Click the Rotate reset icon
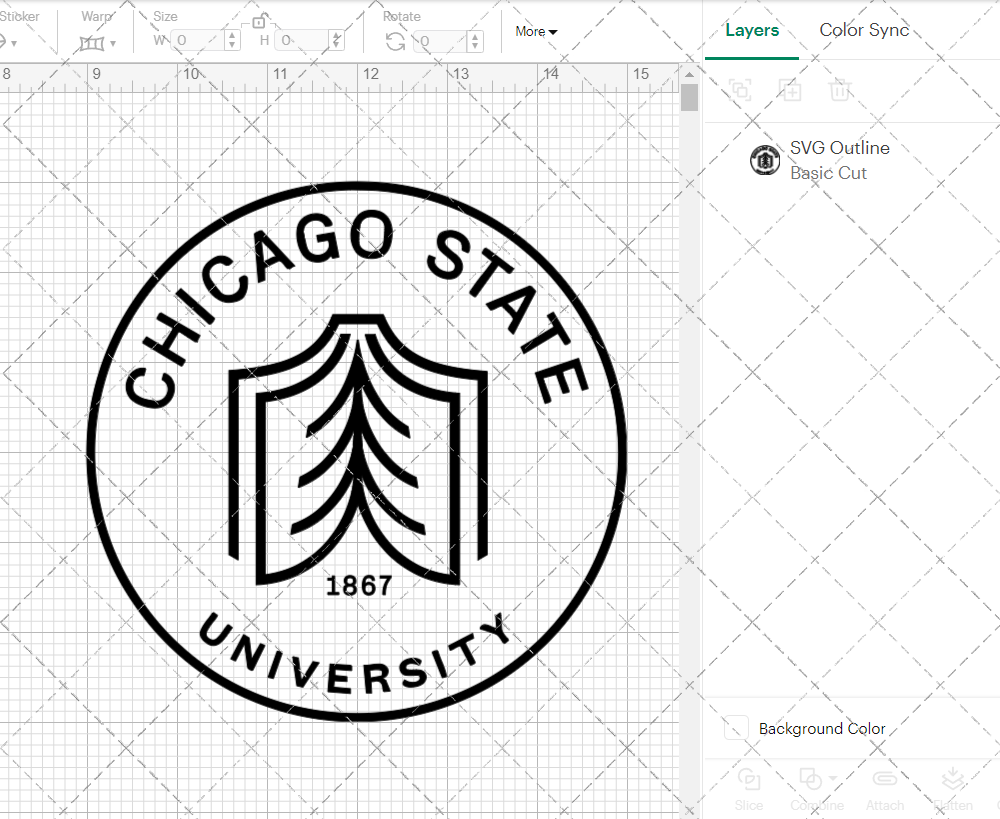This screenshot has width=1000, height=819. coord(395,42)
